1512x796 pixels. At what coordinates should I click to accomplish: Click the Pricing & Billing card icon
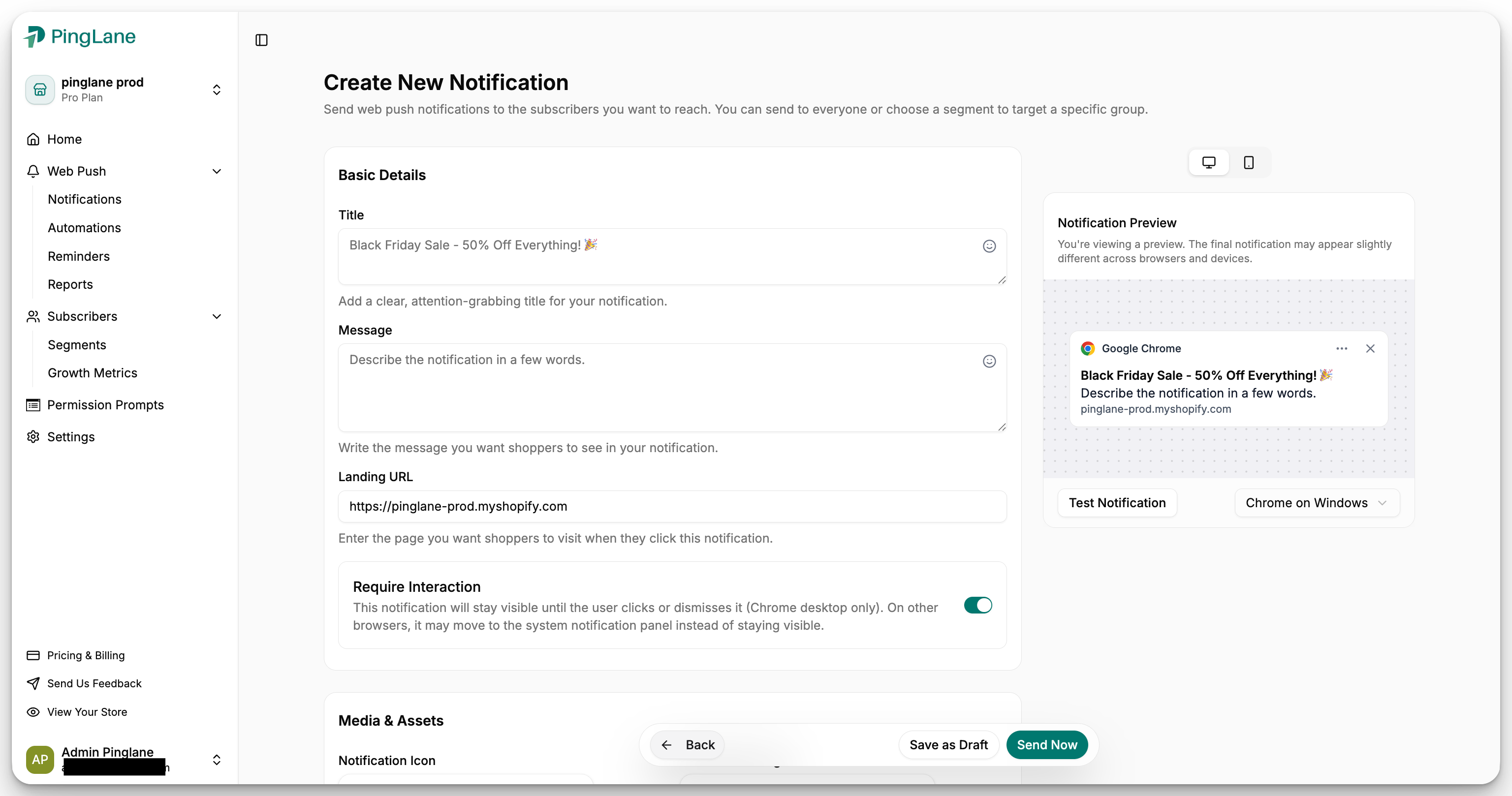coord(33,655)
